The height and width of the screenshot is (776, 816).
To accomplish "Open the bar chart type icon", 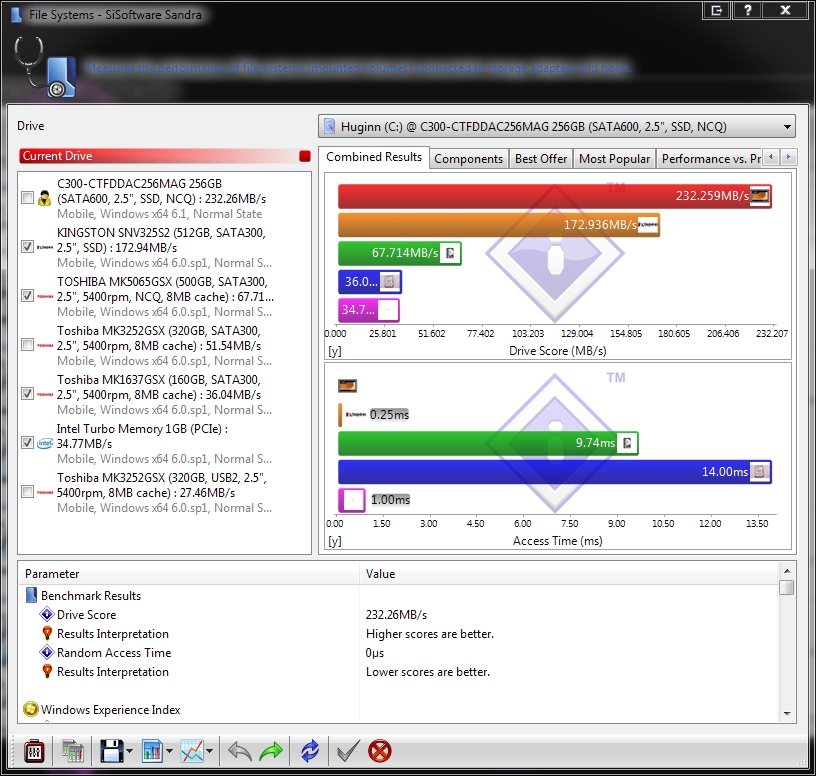I will [152, 751].
